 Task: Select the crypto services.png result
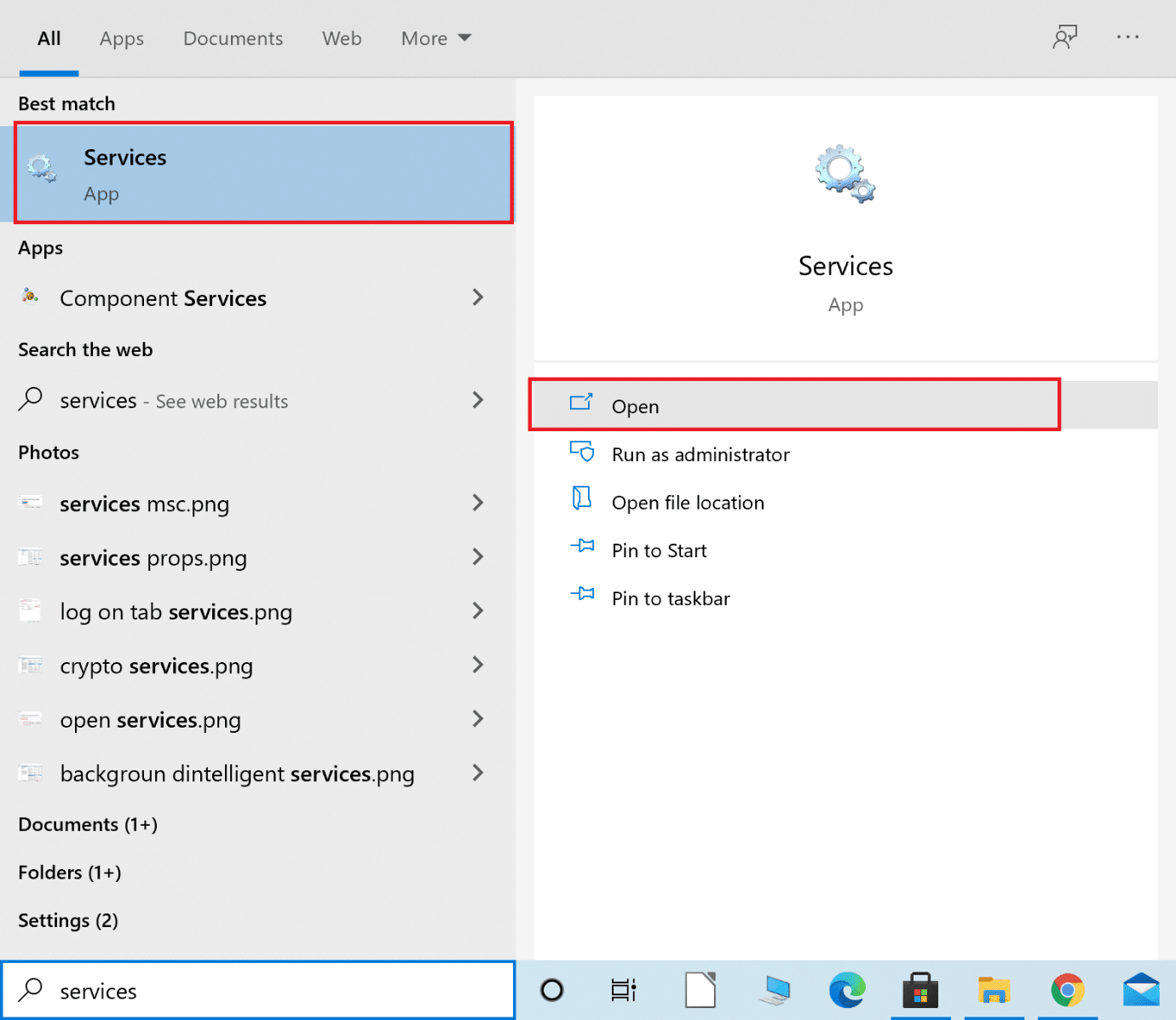point(156,666)
